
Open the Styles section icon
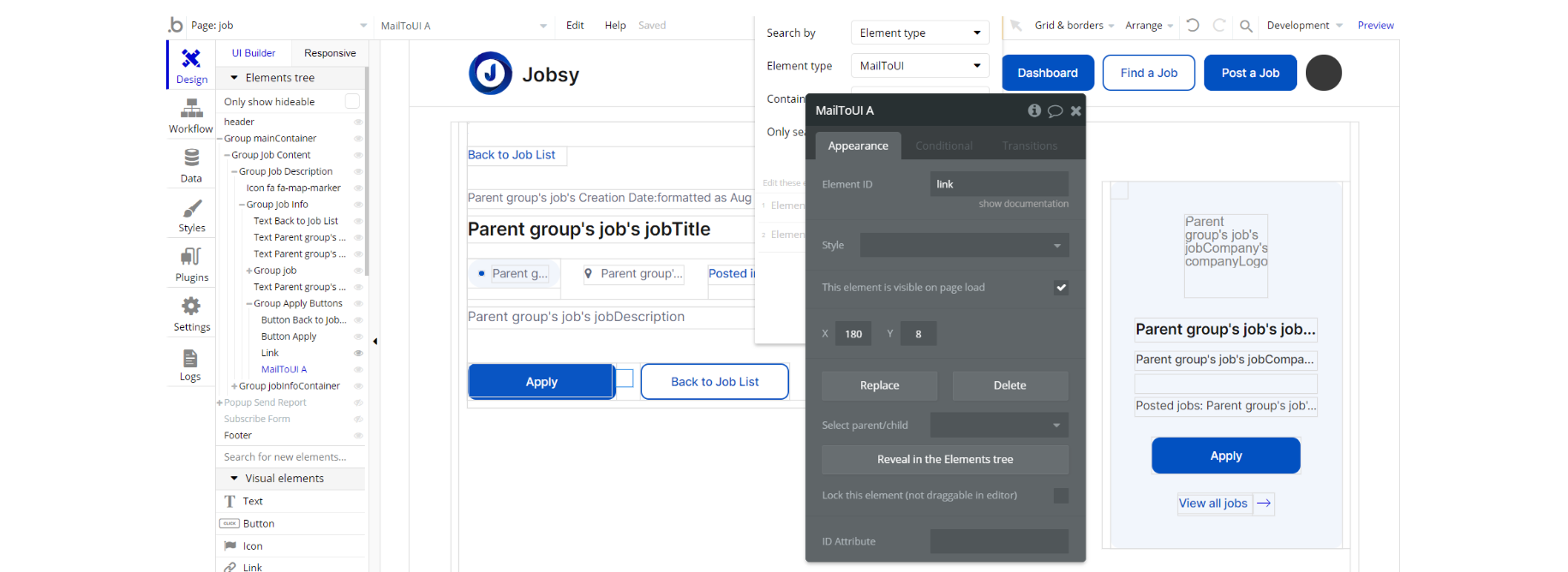click(192, 208)
